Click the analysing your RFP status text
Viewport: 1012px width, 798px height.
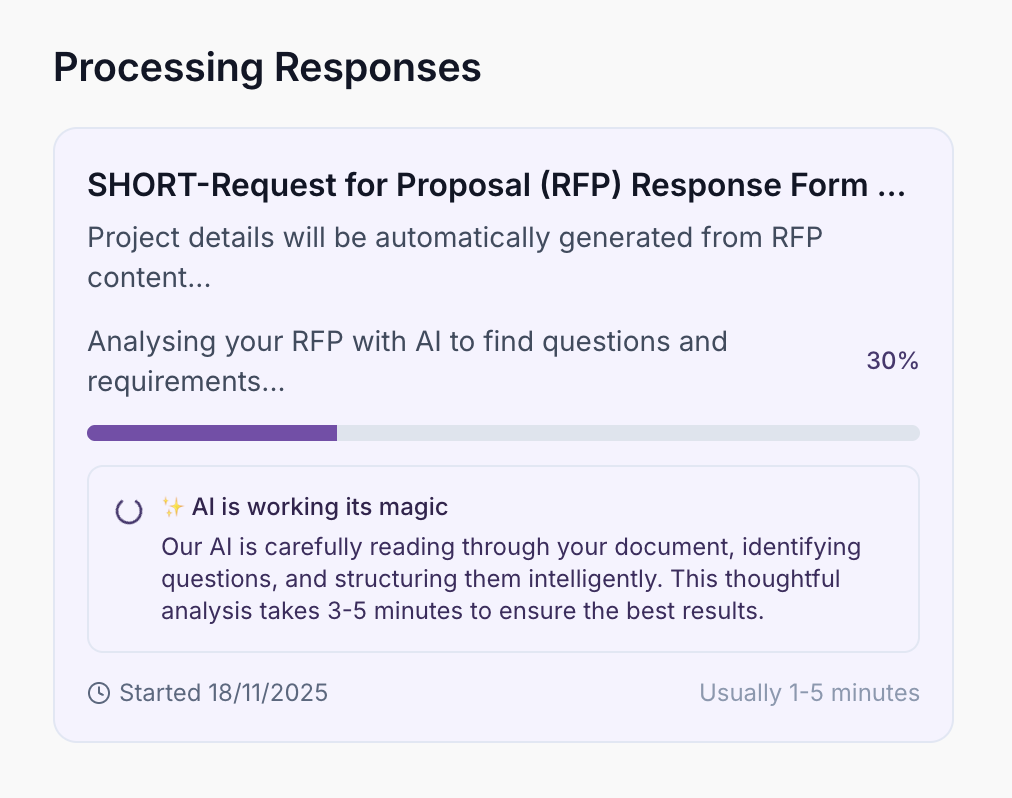coord(408,361)
